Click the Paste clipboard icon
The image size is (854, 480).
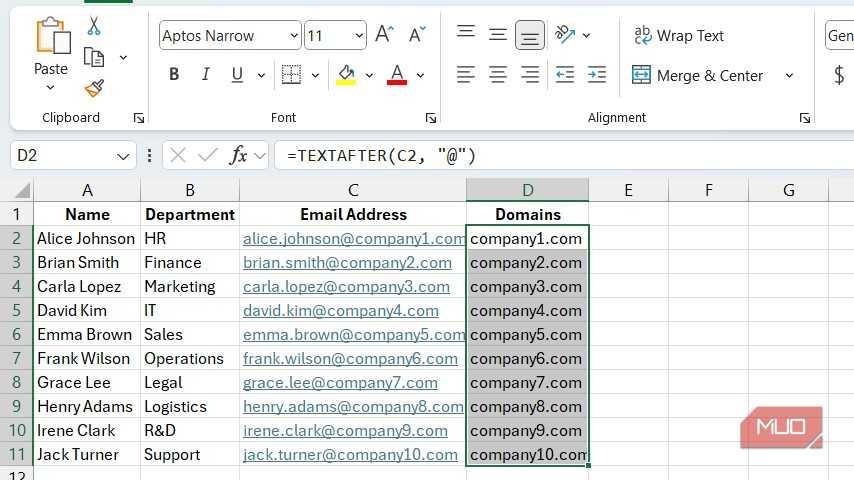click(53, 36)
